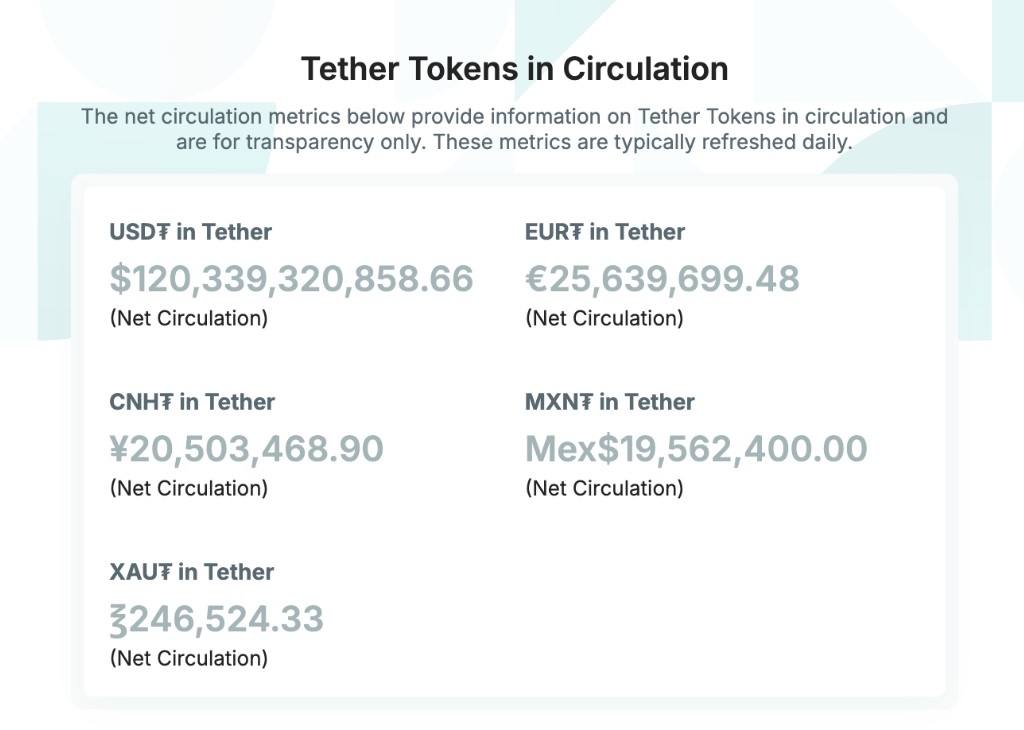Click the net circulation metrics description text
The width and height of the screenshot is (1024, 730).
click(514, 129)
